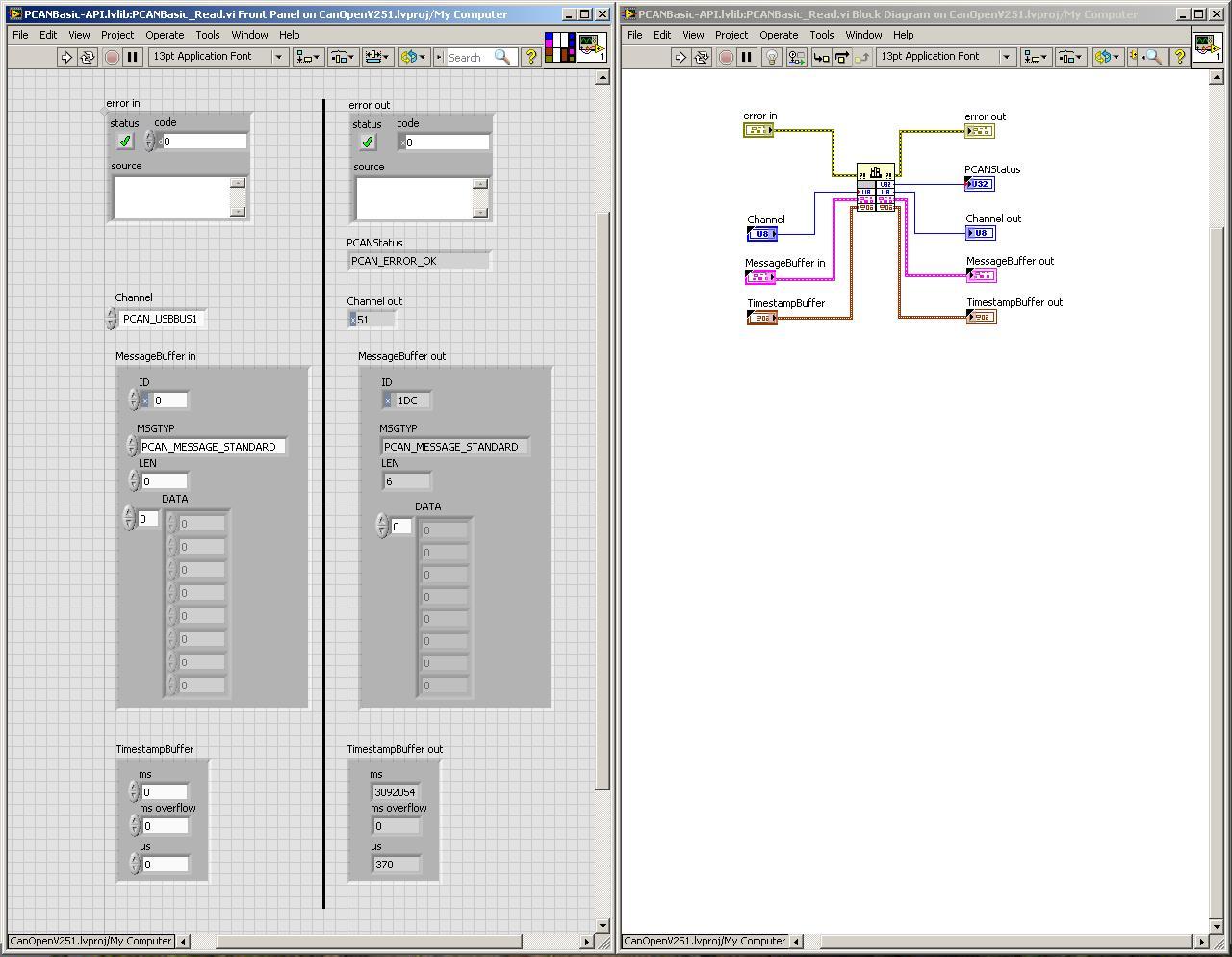The height and width of the screenshot is (957, 1232).
Task: Click Step Into button on Block Diagram
Action: point(821,57)
